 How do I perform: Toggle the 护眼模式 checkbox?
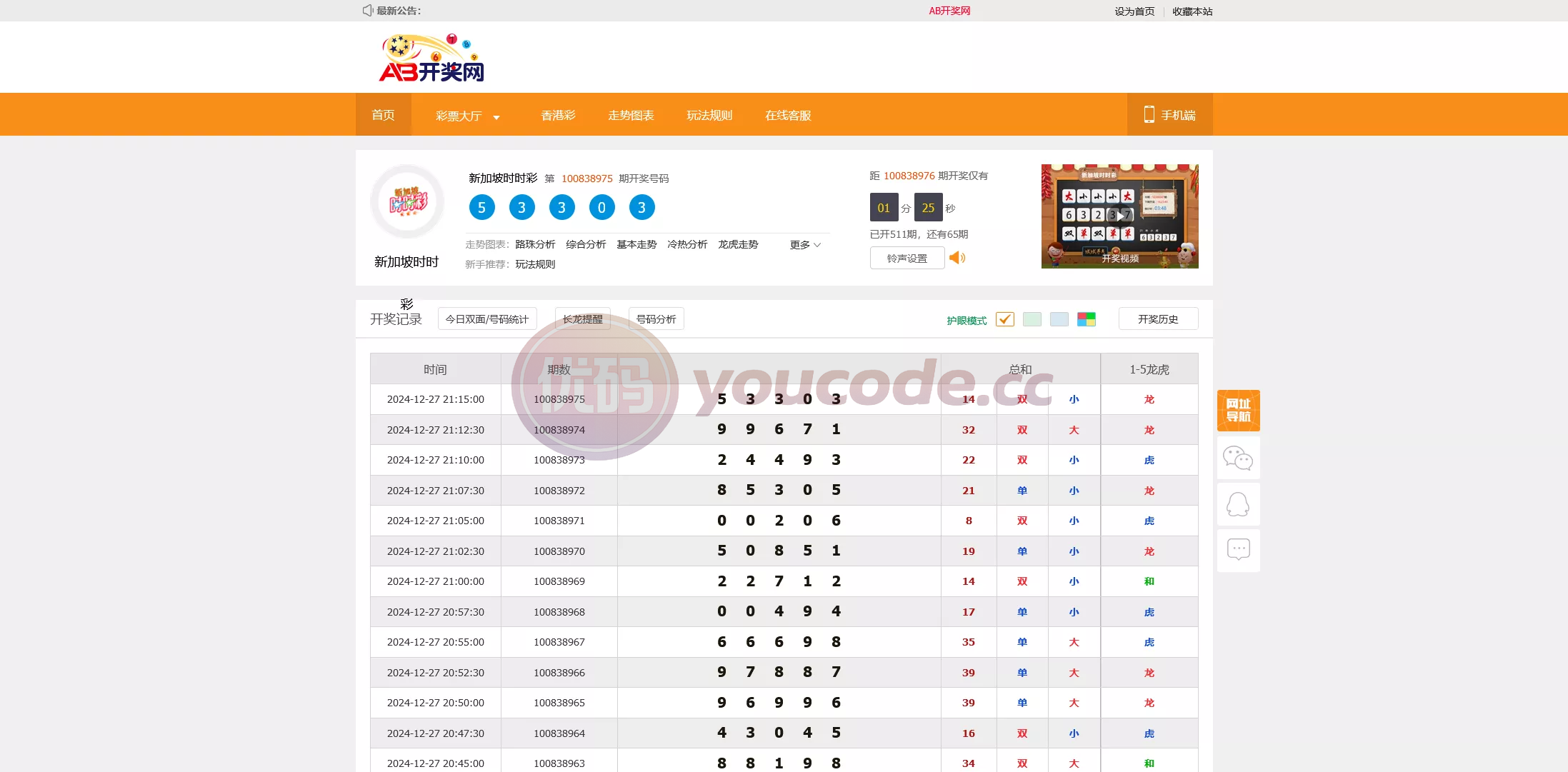click(x=1004, y=319)
